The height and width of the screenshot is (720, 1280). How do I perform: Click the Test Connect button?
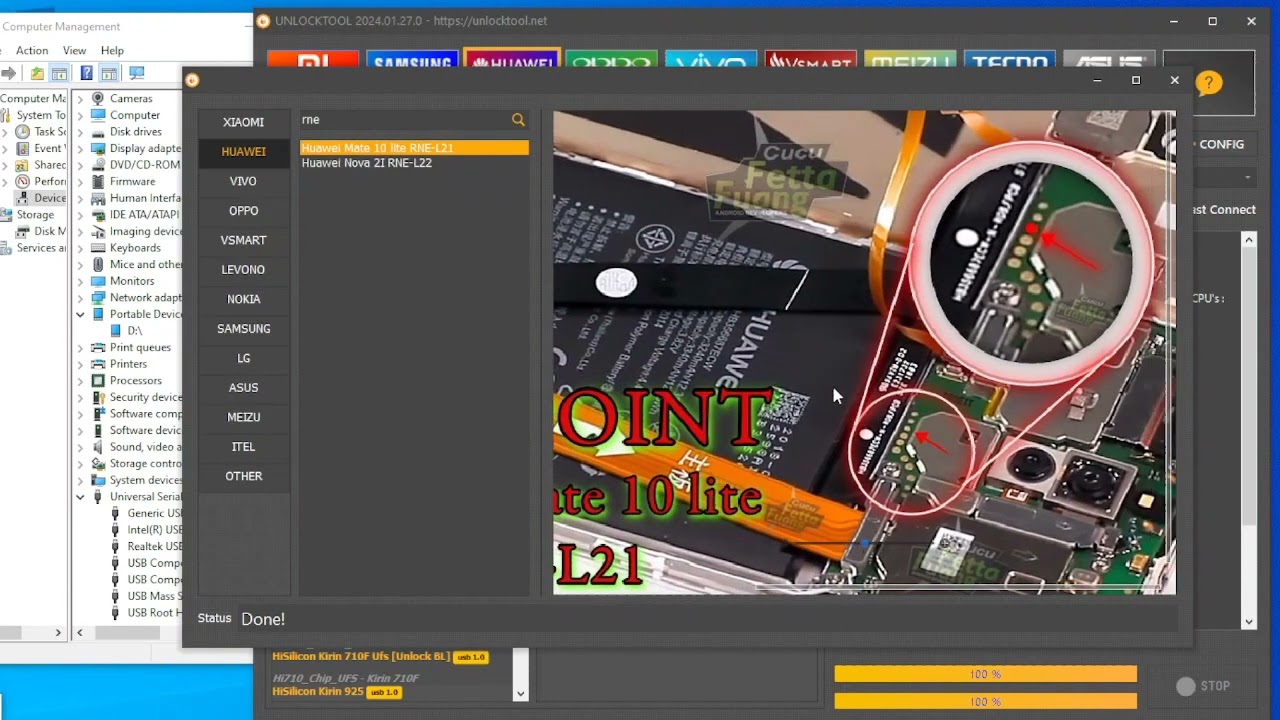(x=1224, y=210)
